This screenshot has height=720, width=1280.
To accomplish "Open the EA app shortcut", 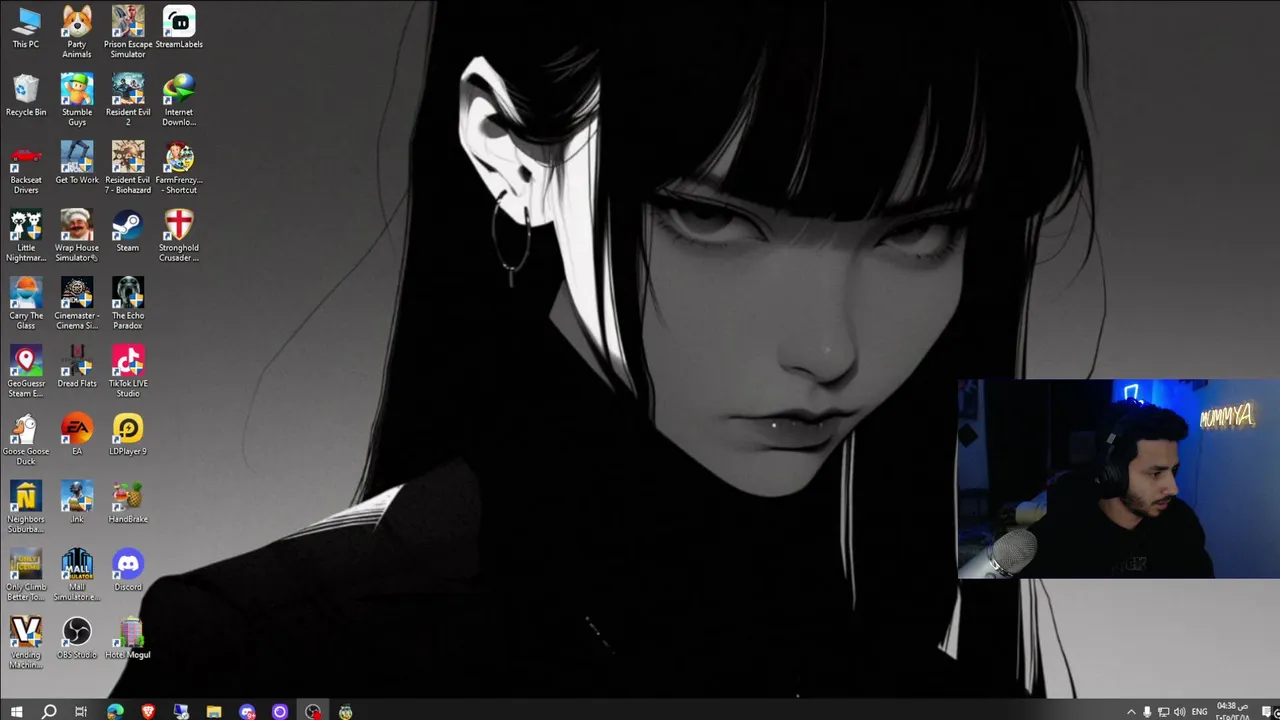I will point(77,435).
